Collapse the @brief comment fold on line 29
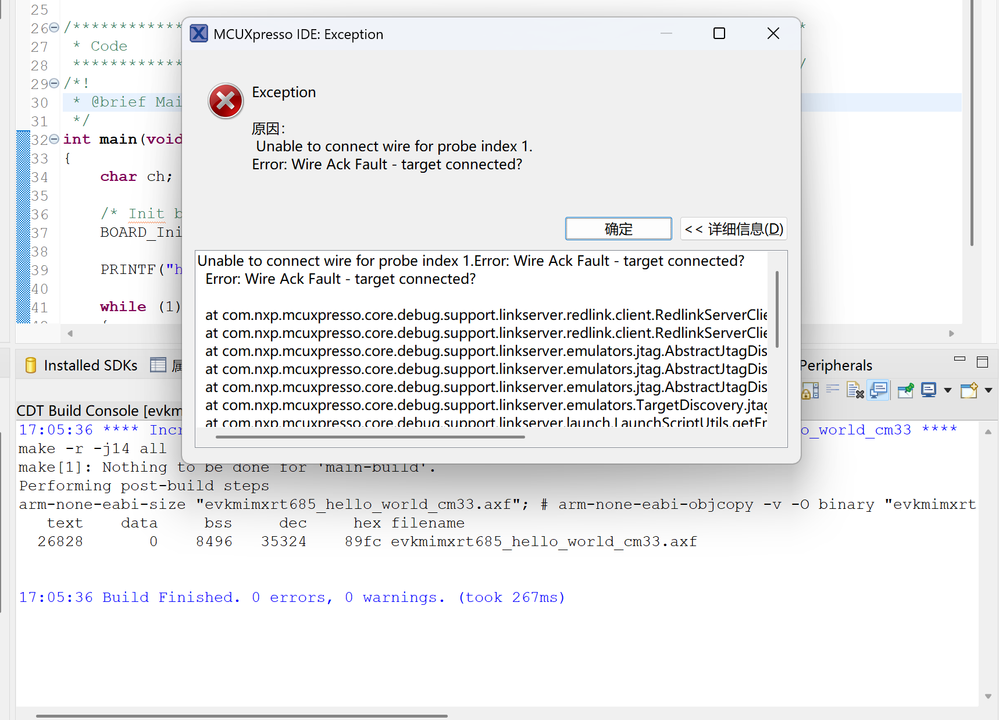Viewport: 999px width, 720px height. [x=55, y=83]
